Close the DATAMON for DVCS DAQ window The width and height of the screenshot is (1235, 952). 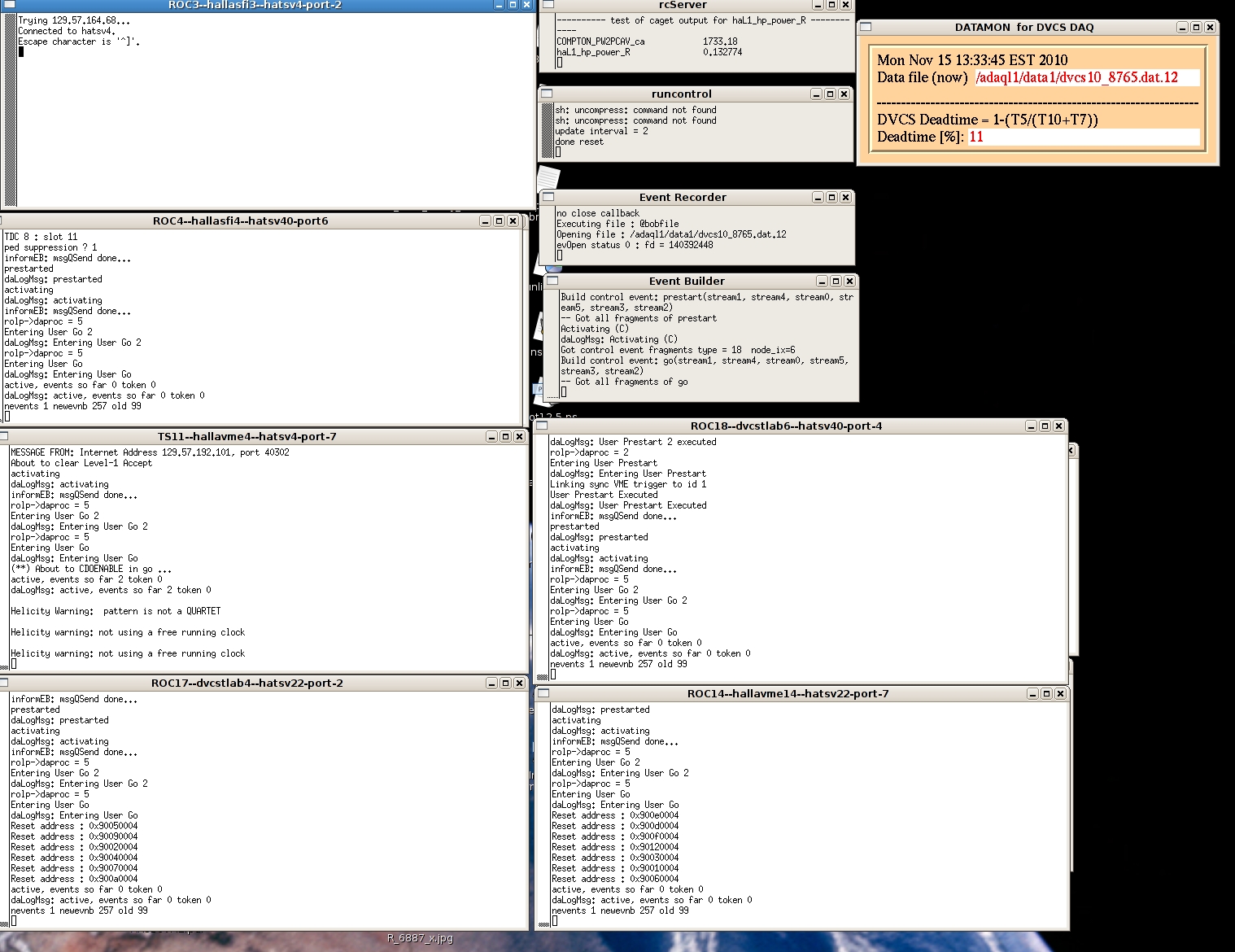(x=1210, y=27)
